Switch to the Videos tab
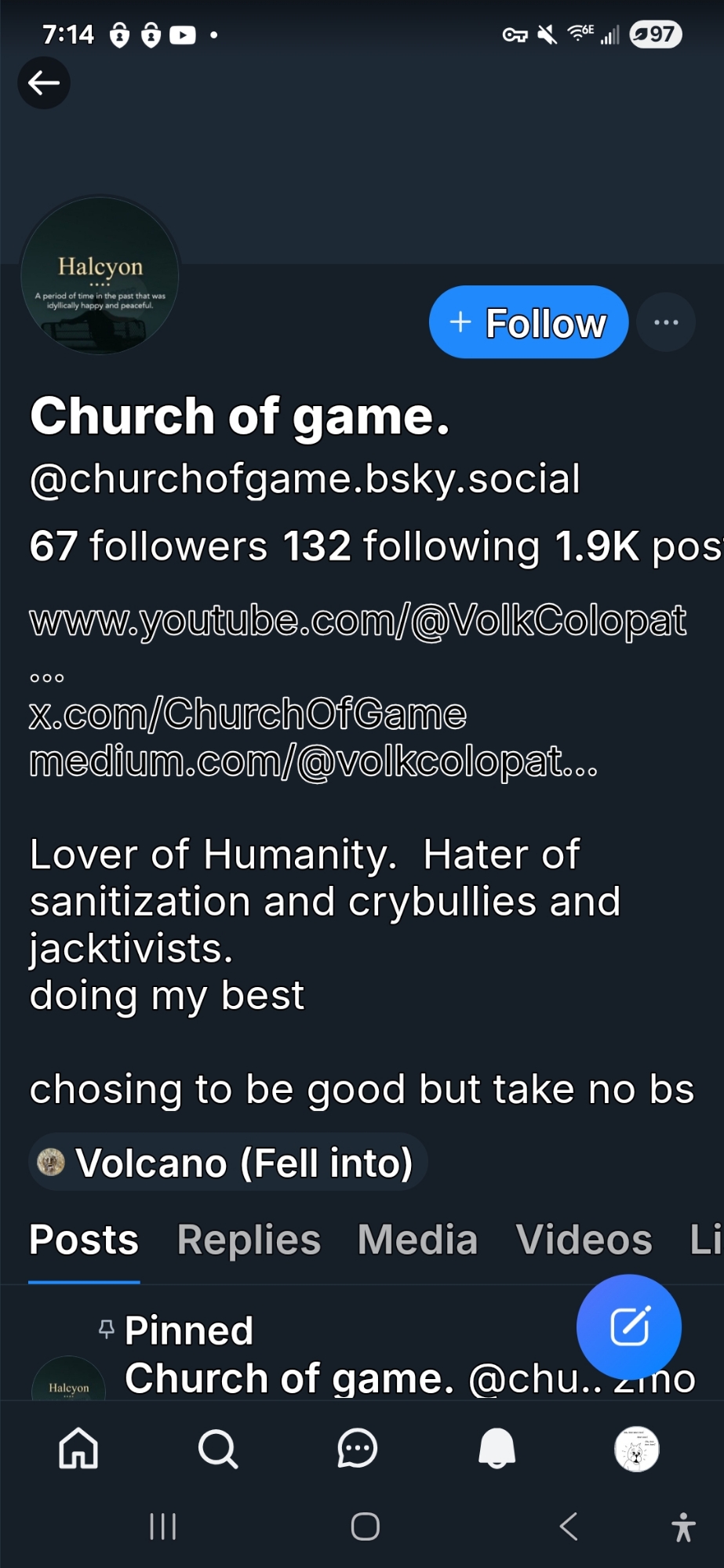This screenshot has width=724, height=1568. pyautogui.click(x=584, y=1240)
